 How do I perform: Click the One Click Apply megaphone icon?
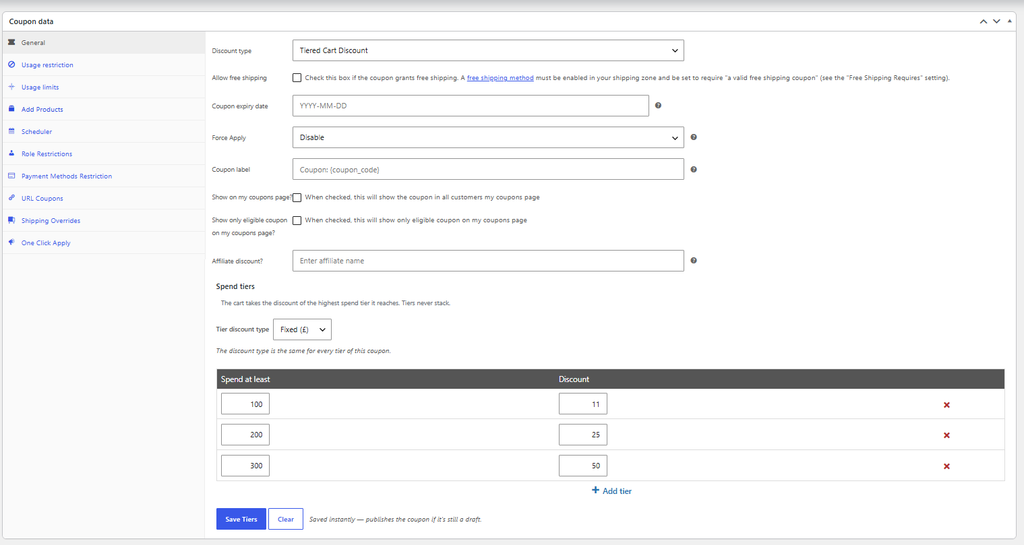pos(11,242)
